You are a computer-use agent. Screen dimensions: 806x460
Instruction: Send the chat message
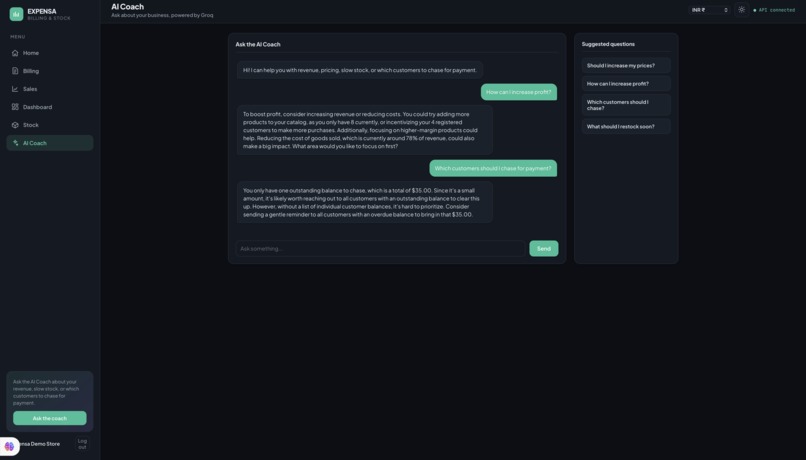tap(543, 249)
